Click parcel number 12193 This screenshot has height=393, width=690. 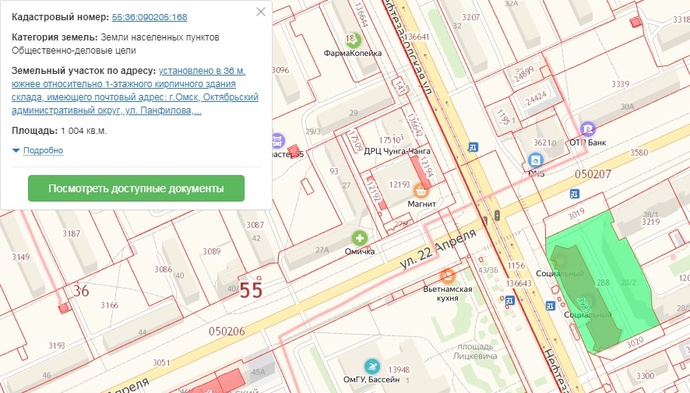pos(399,185)
